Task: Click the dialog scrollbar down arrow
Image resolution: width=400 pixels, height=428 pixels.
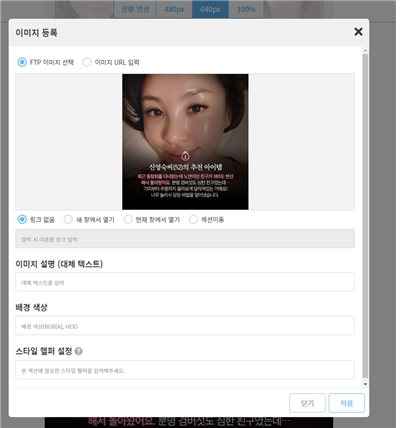Action: pyautogui.click(x=365, y=384)
